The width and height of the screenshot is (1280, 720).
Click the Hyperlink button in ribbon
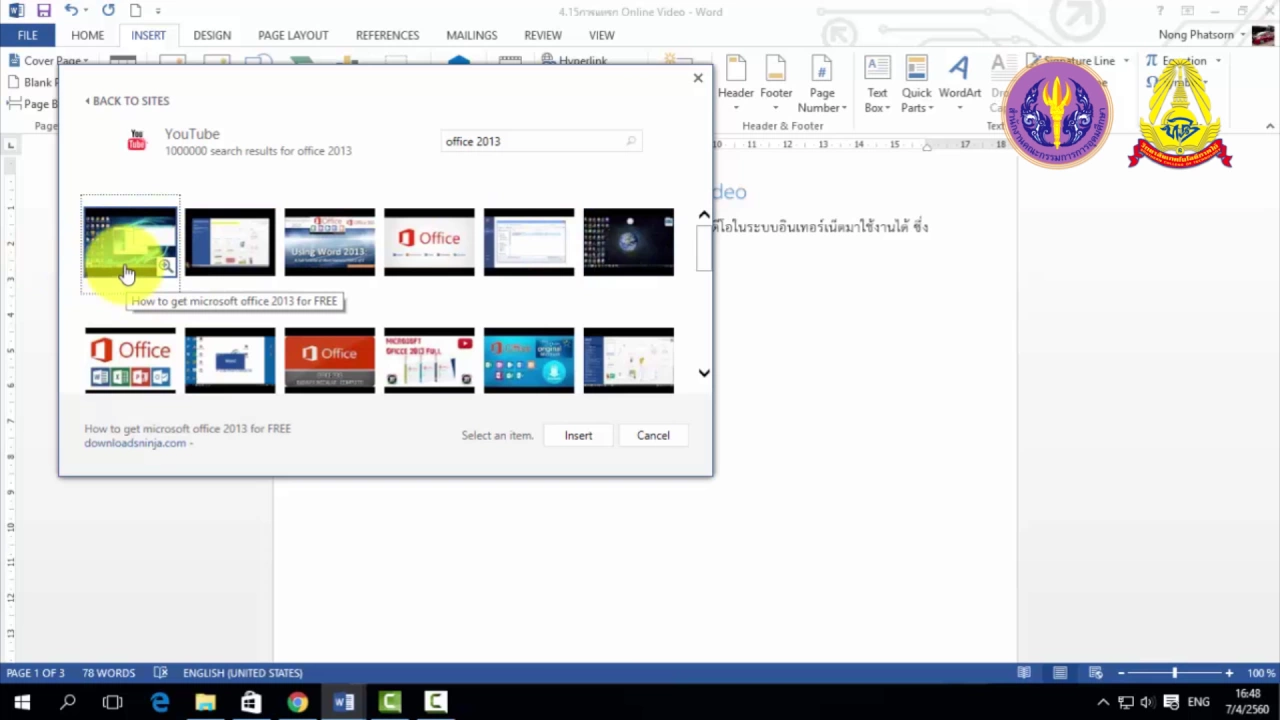point(575,61)
